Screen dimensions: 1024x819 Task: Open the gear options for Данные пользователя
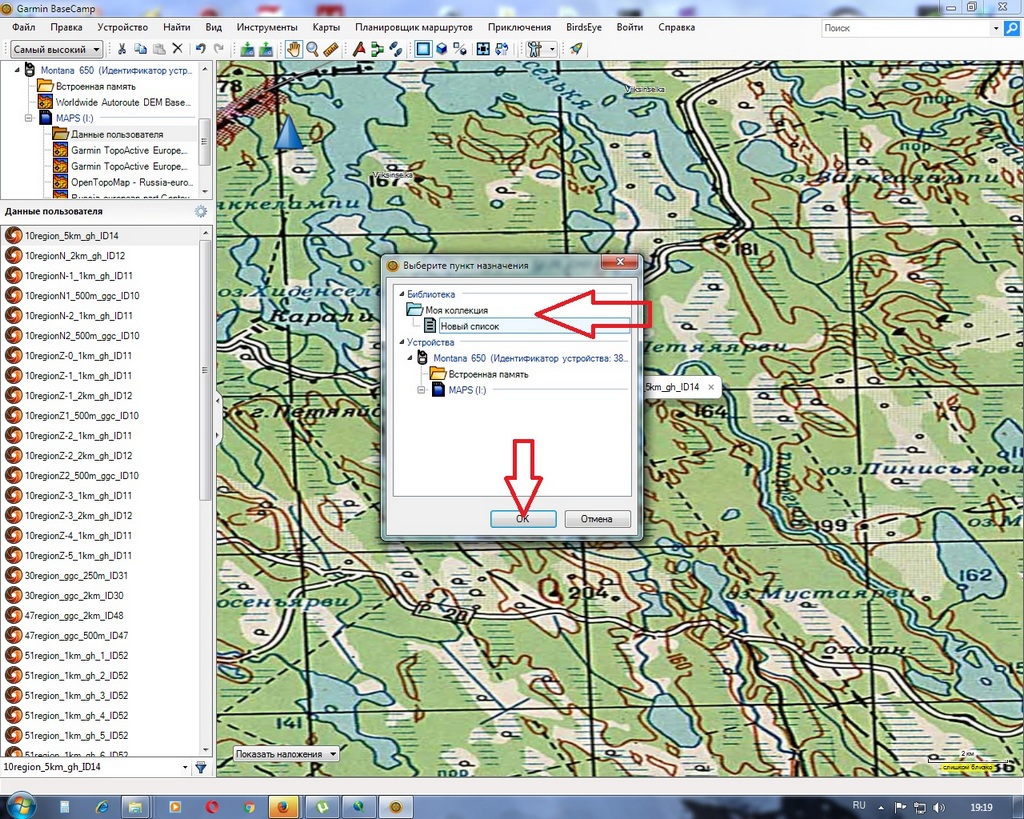coord(200,211)
